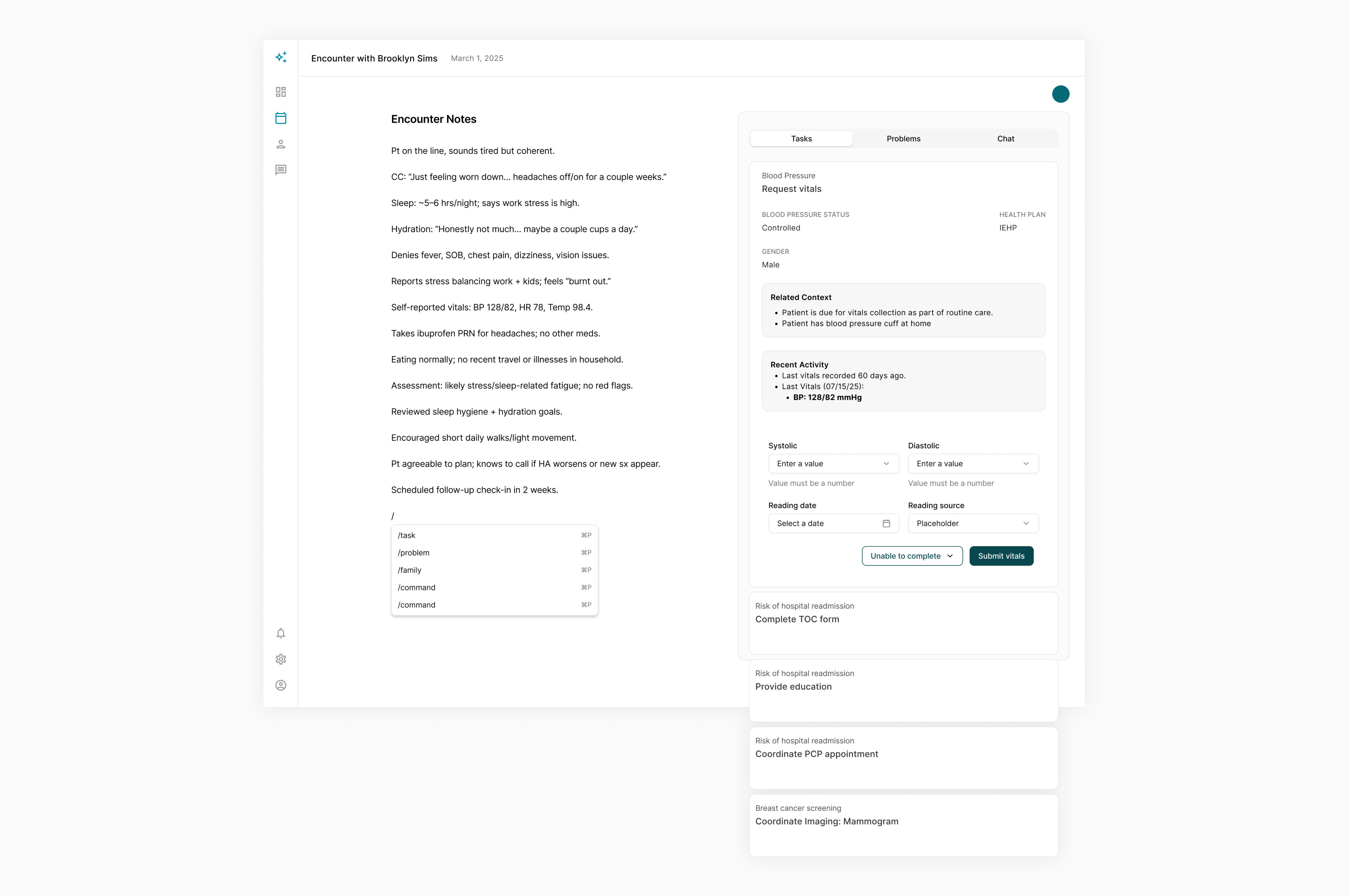Open the patients person icon

point(281,144)
